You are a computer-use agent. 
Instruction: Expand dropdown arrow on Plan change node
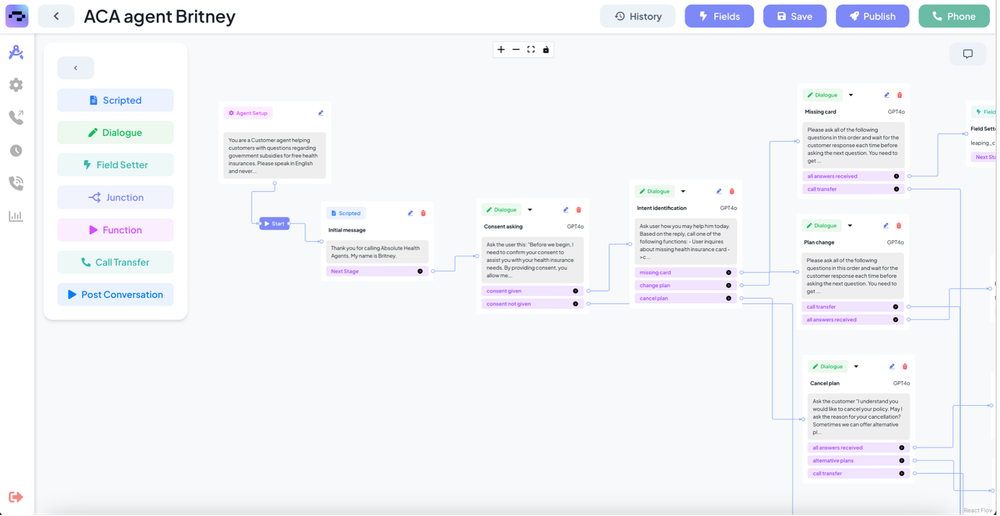click(x=849, y=226)
